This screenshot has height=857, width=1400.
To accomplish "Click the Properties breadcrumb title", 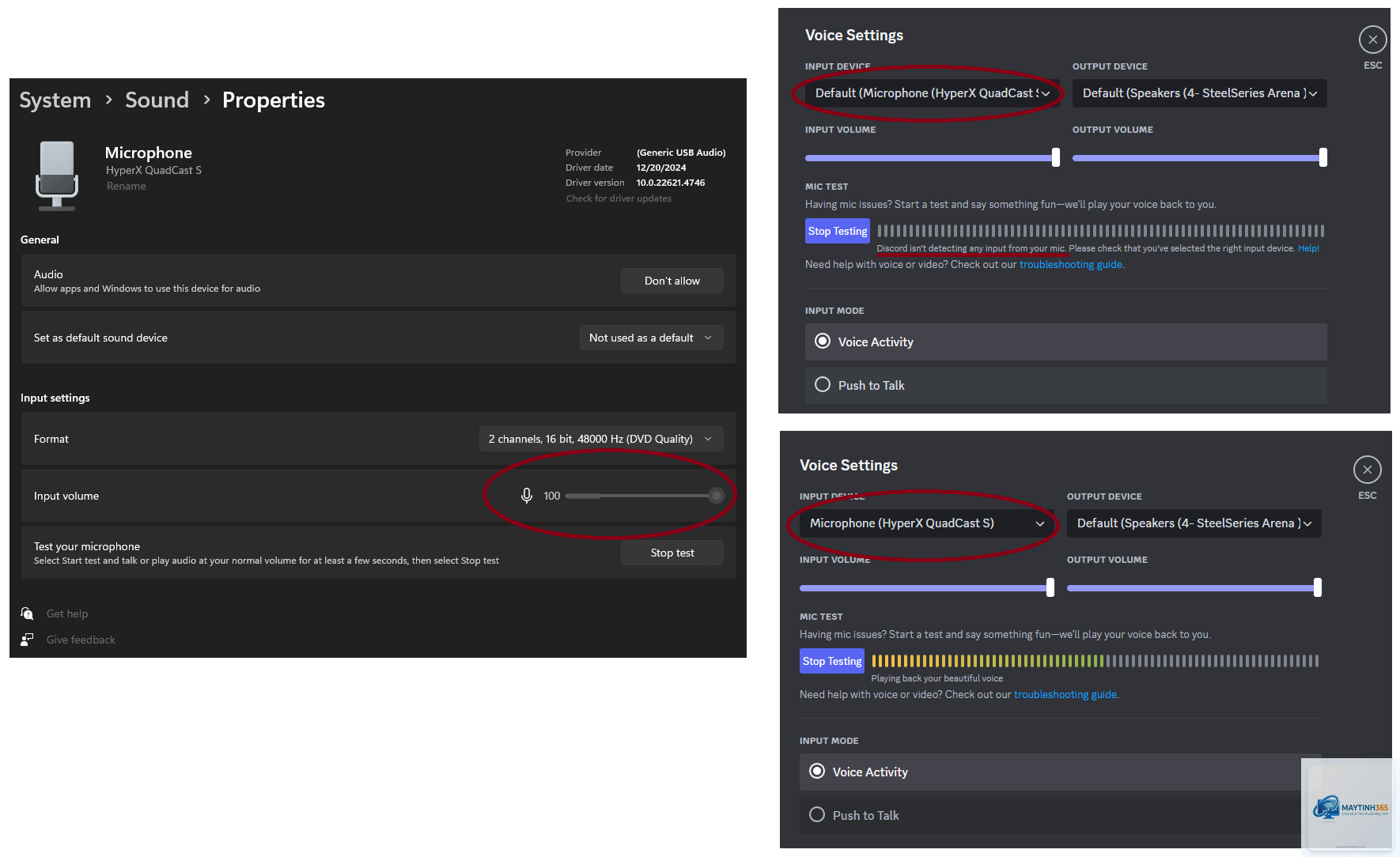I will 274,100.
